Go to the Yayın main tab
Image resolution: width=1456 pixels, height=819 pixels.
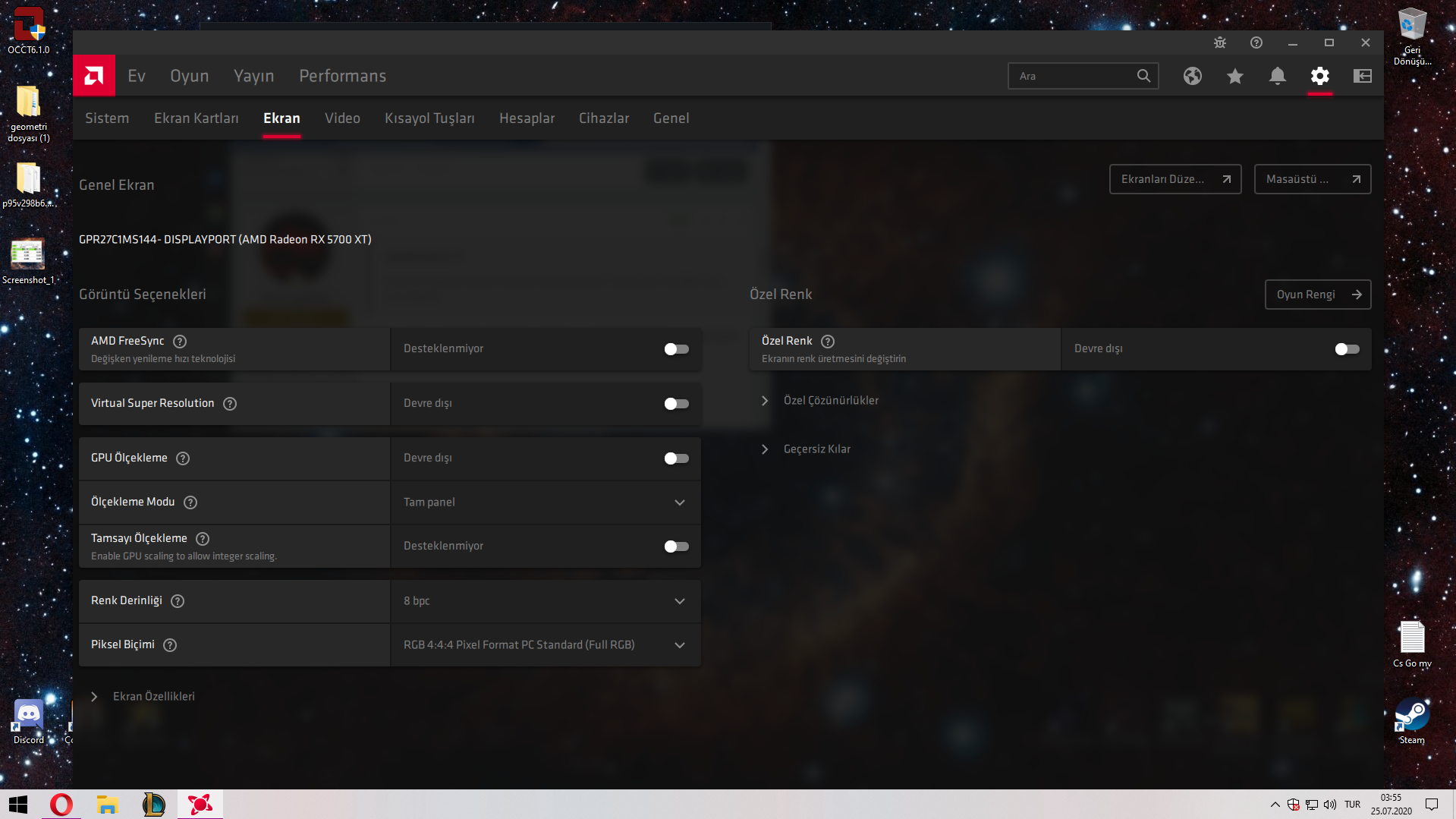point(254,76)
